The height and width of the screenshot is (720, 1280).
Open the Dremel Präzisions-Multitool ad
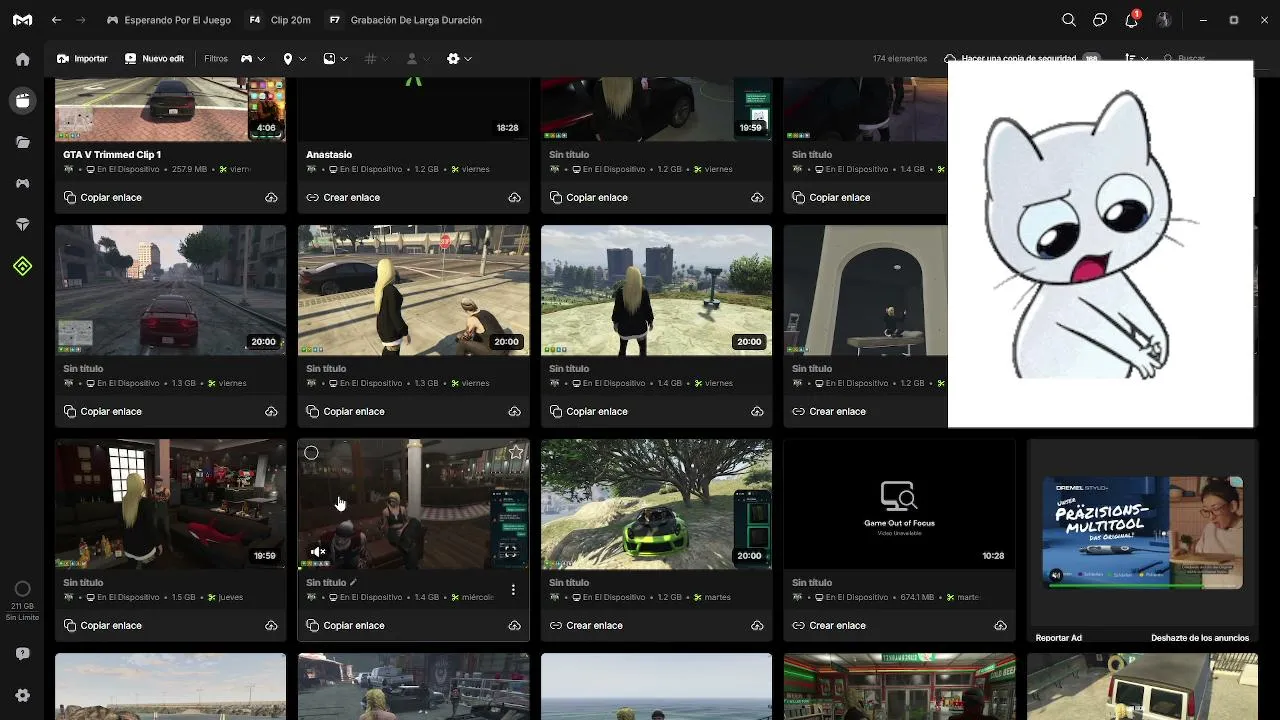(1142, 532)
